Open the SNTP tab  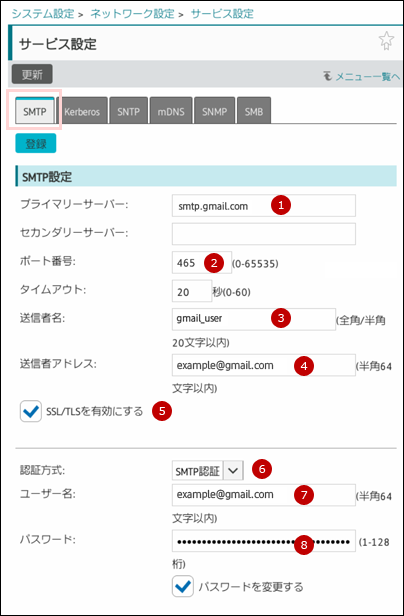[129, 111]
